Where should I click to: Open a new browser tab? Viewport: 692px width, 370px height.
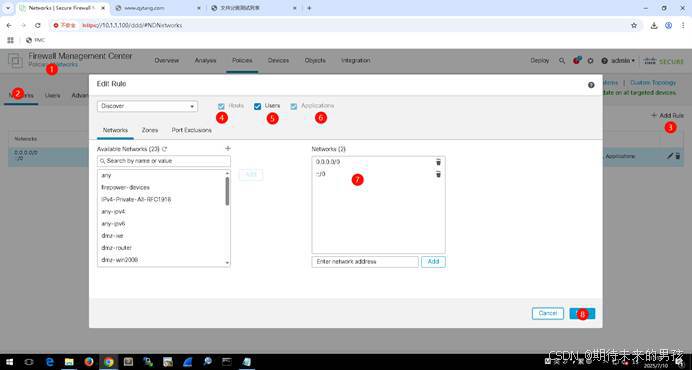point(309,8)
